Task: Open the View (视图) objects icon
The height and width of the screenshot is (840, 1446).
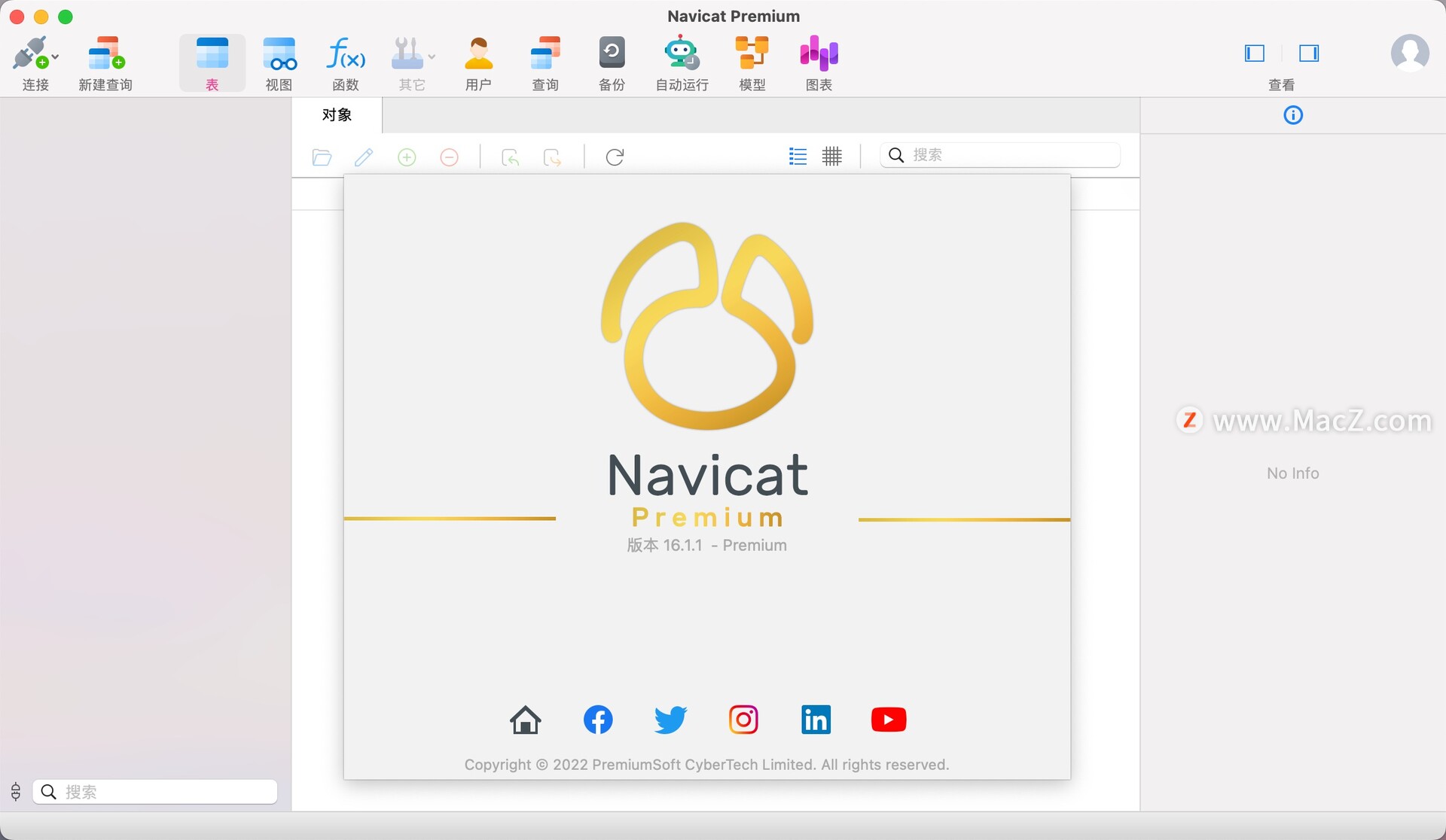Action: tap(279, 54)
